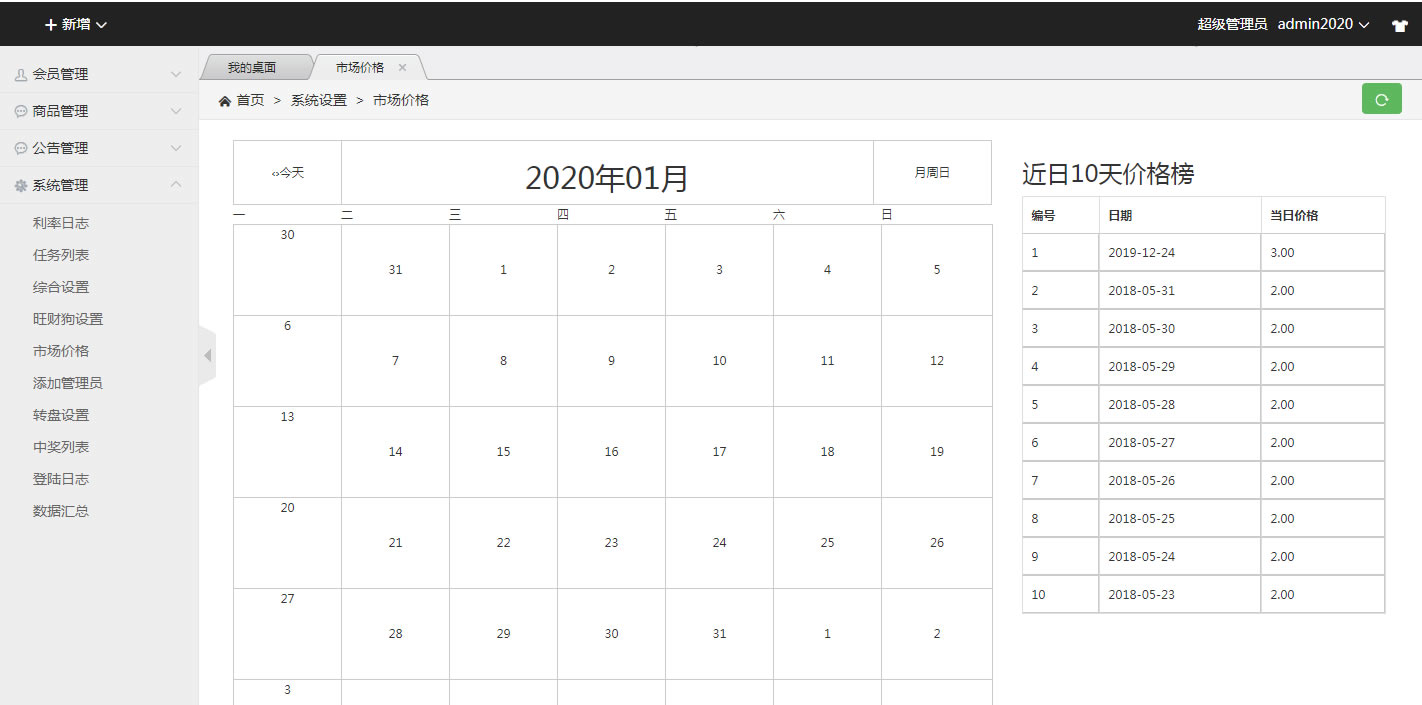
Task: Close the 市场价格 tab
Action: point(402,68)
